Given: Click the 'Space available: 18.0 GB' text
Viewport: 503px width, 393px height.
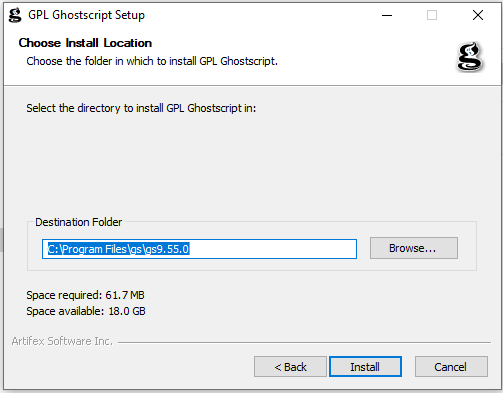Looking at the screenshot, I should pyautogui.click(x=86, y=311).
